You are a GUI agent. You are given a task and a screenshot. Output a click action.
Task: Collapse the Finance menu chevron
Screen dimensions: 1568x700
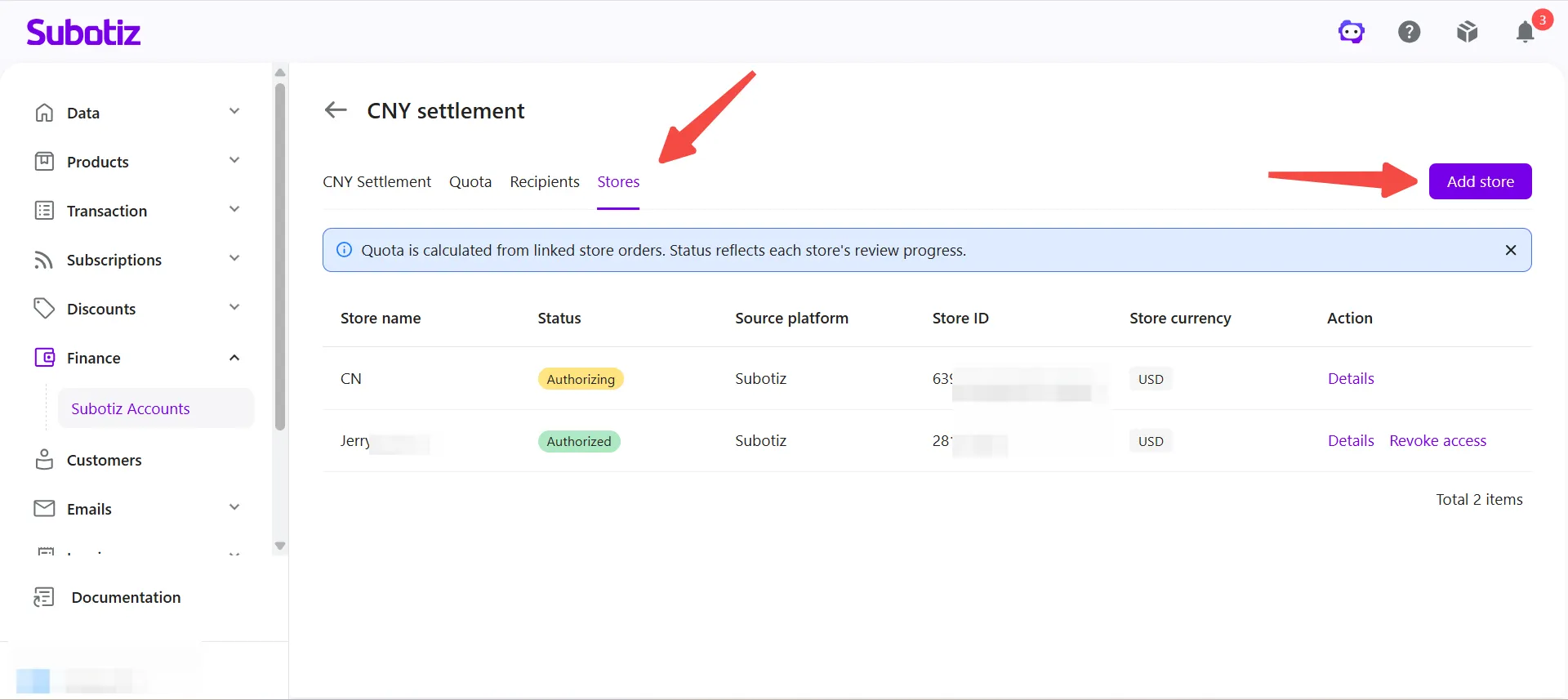234,358
